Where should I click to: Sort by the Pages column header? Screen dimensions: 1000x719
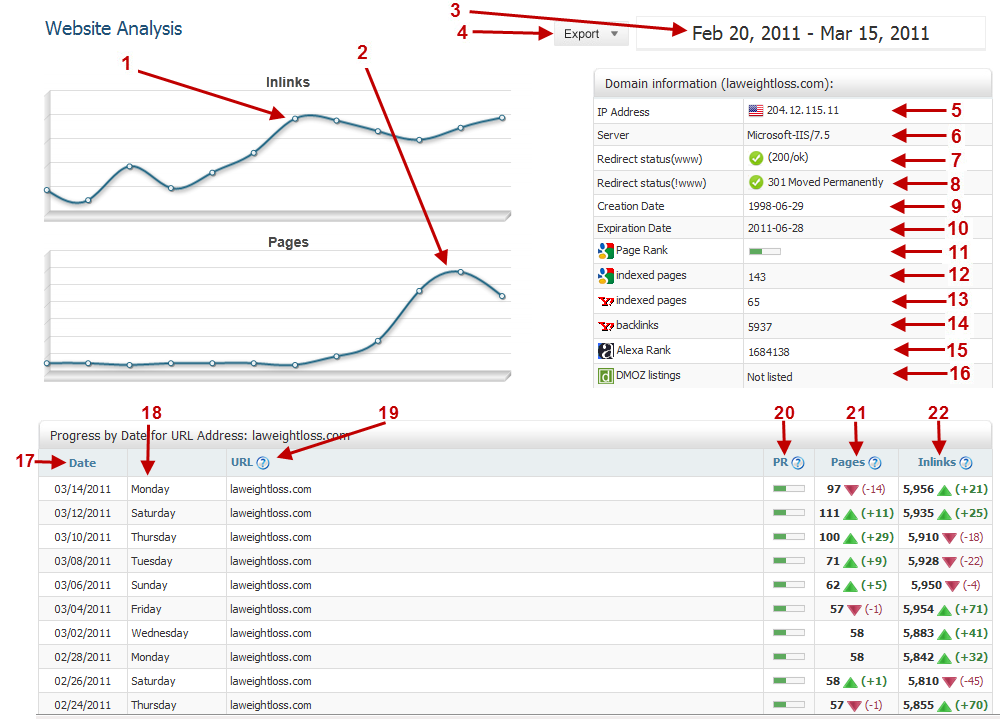pos(847,463)
